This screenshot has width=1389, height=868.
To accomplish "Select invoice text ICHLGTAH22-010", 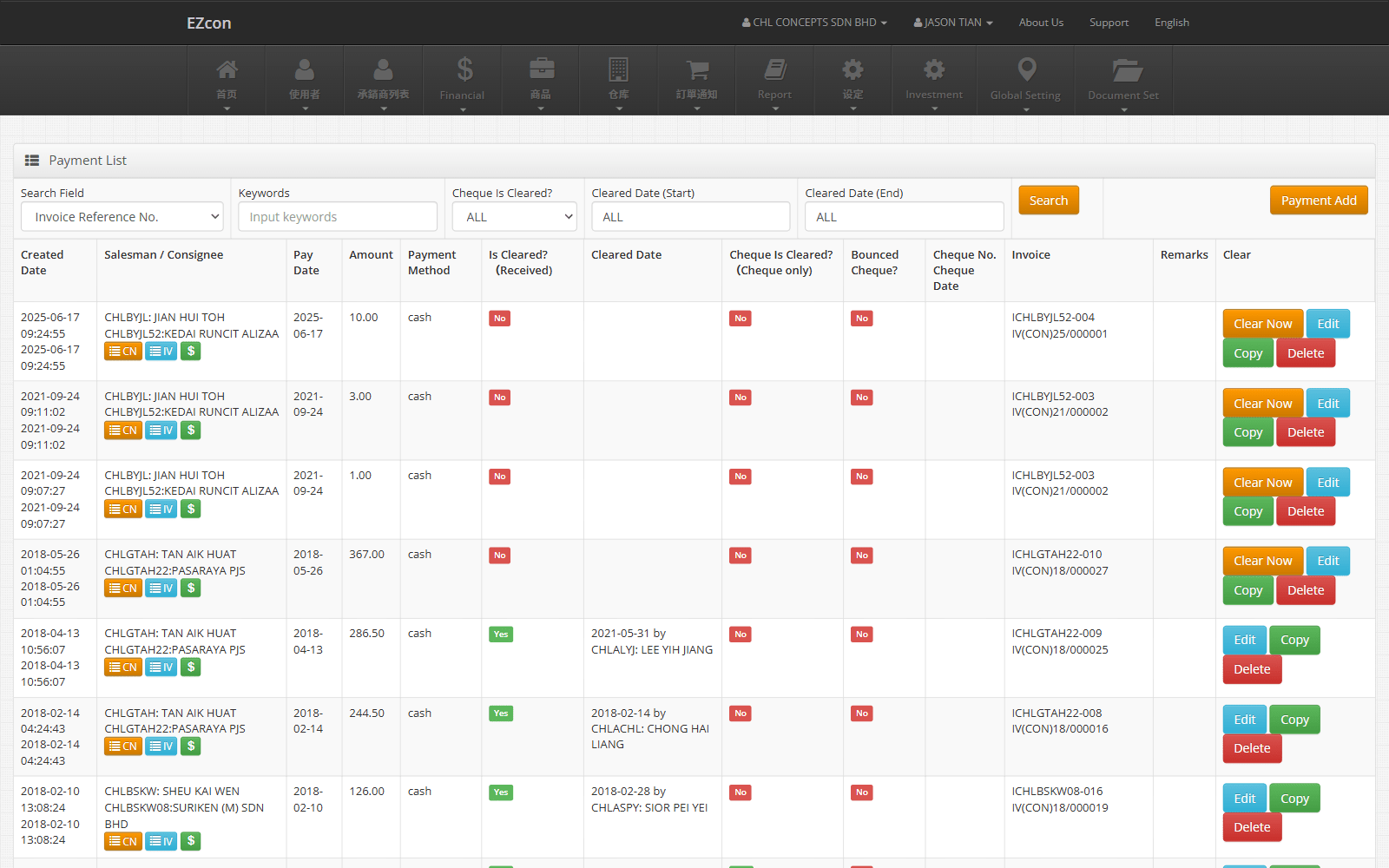I will point(1057,555).
